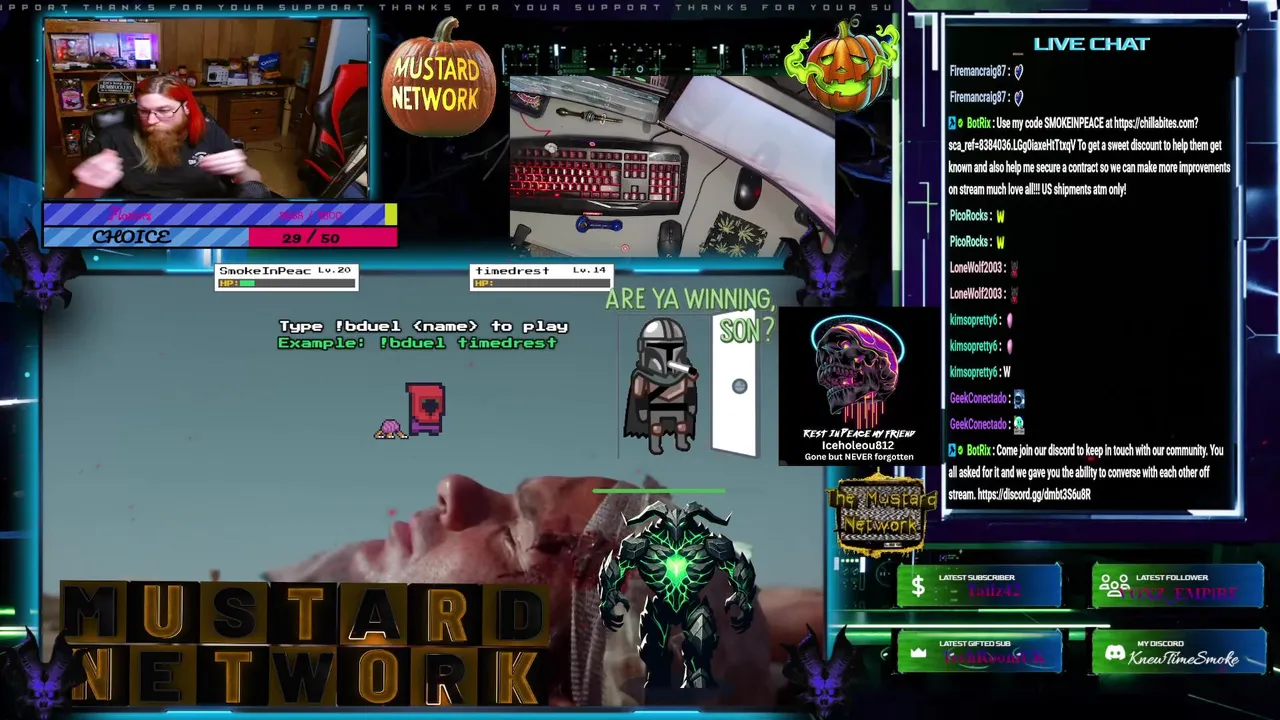Click the red hooded pixel character
1280x720 pixels.
point(425,409)
